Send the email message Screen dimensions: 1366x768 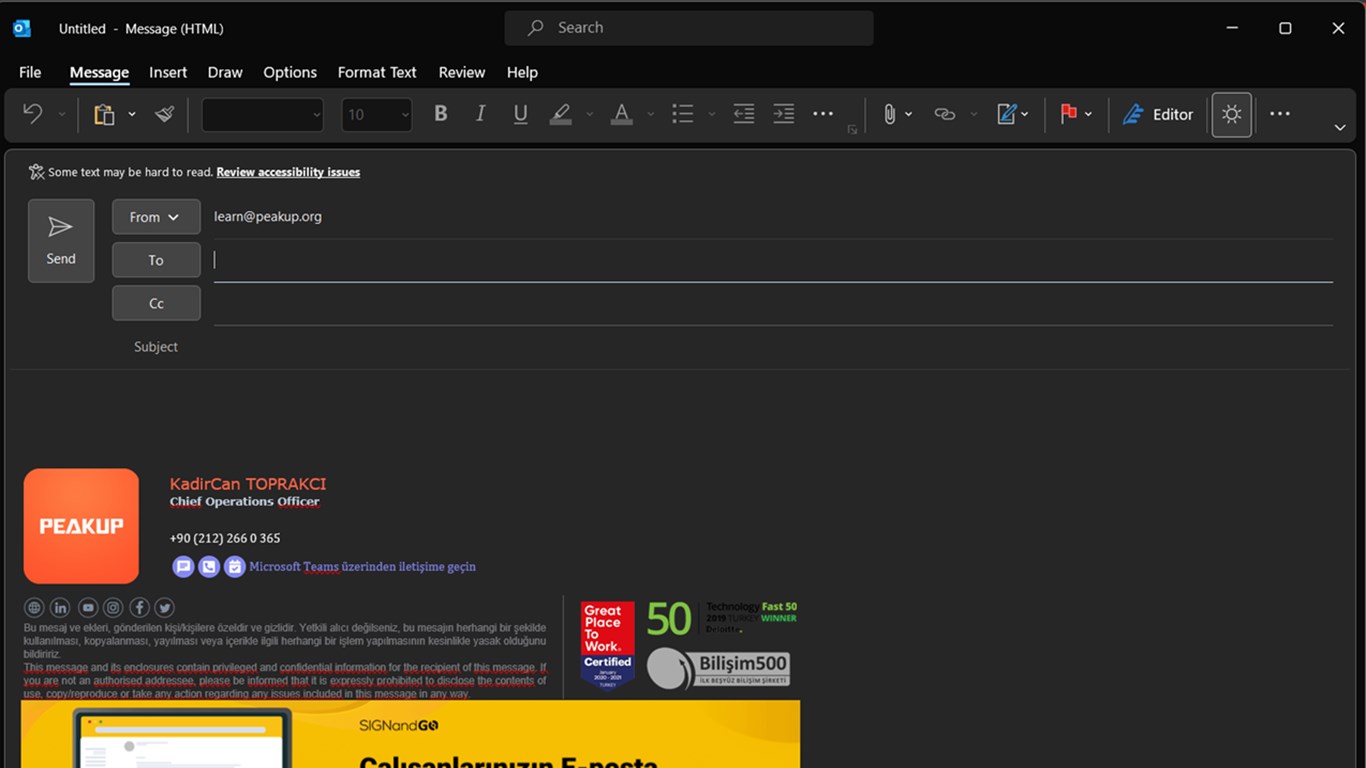pos(61,240)
